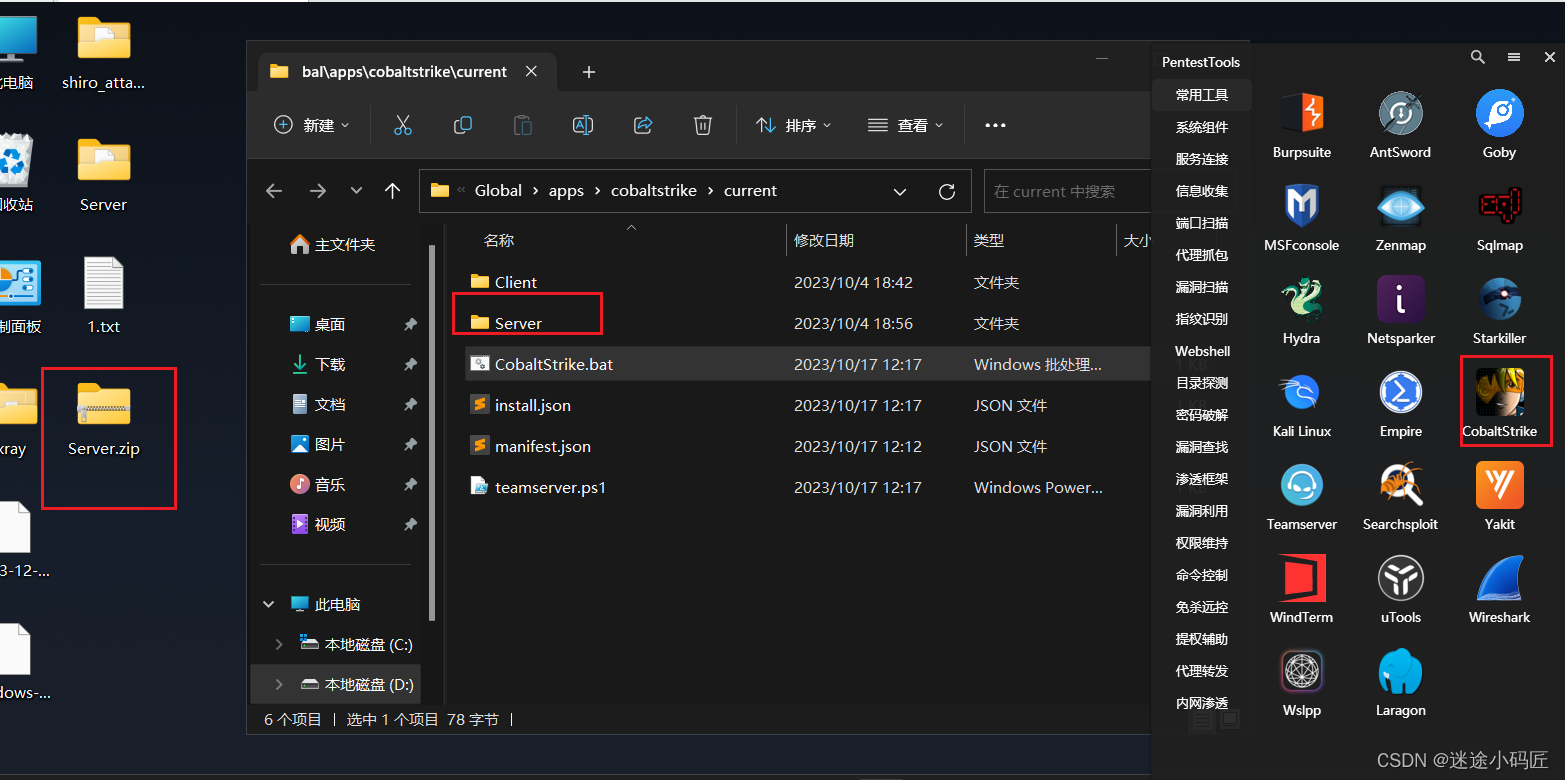The height and width of the screenshot is (780, 1565).
Task: Open the 排序 sorting dropdown
Action: pyautogui.click(x=793, y=125)
